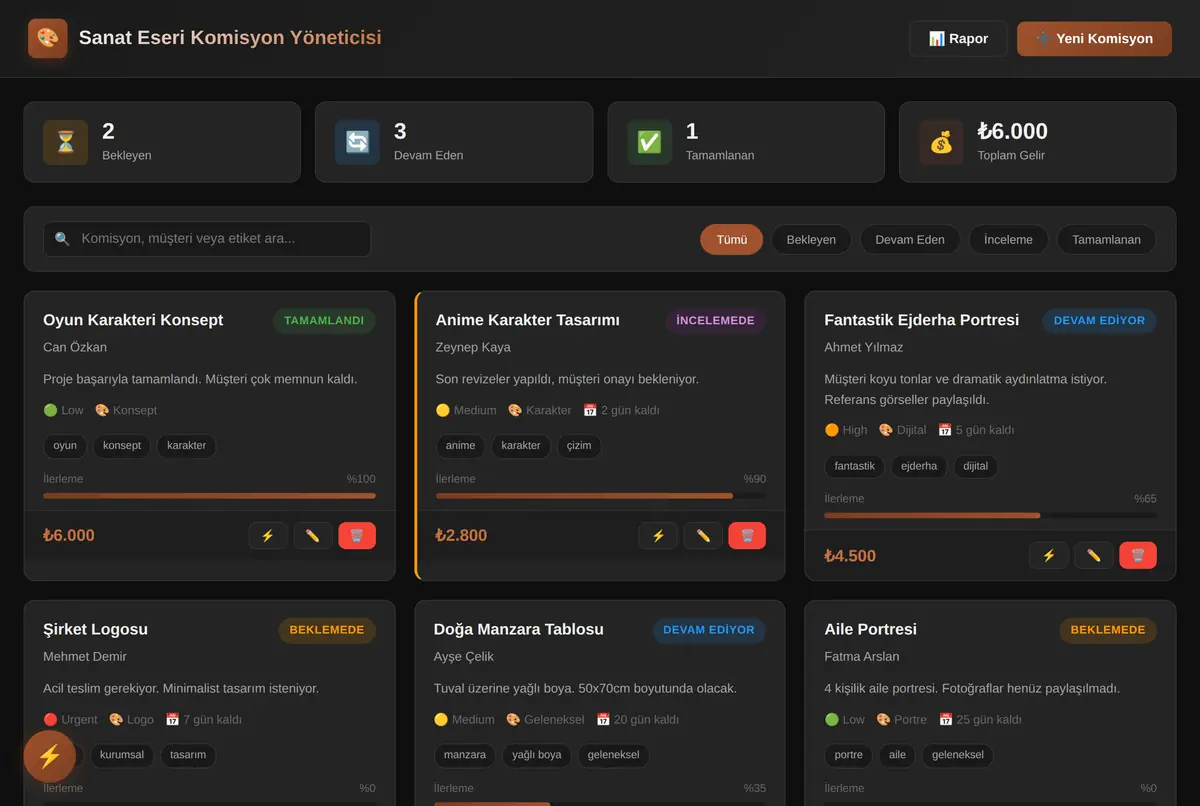The width and height of the screenshot is (1200, 806).
Task: Click the ₺4.500 price text
Action: pyautogui.click(x=850, y=556)
